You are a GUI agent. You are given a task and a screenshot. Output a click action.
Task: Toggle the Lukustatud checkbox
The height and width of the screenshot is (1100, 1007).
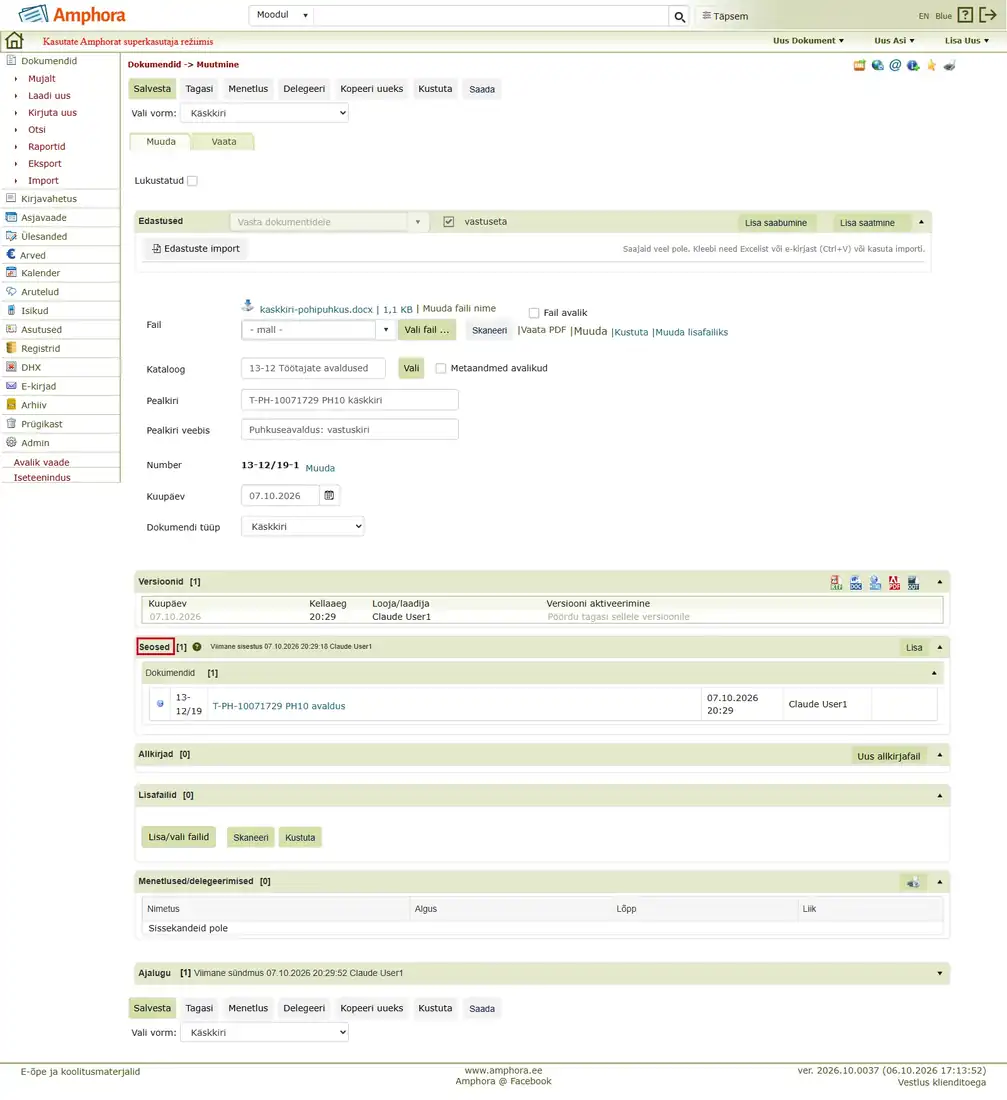click(192, 181)
